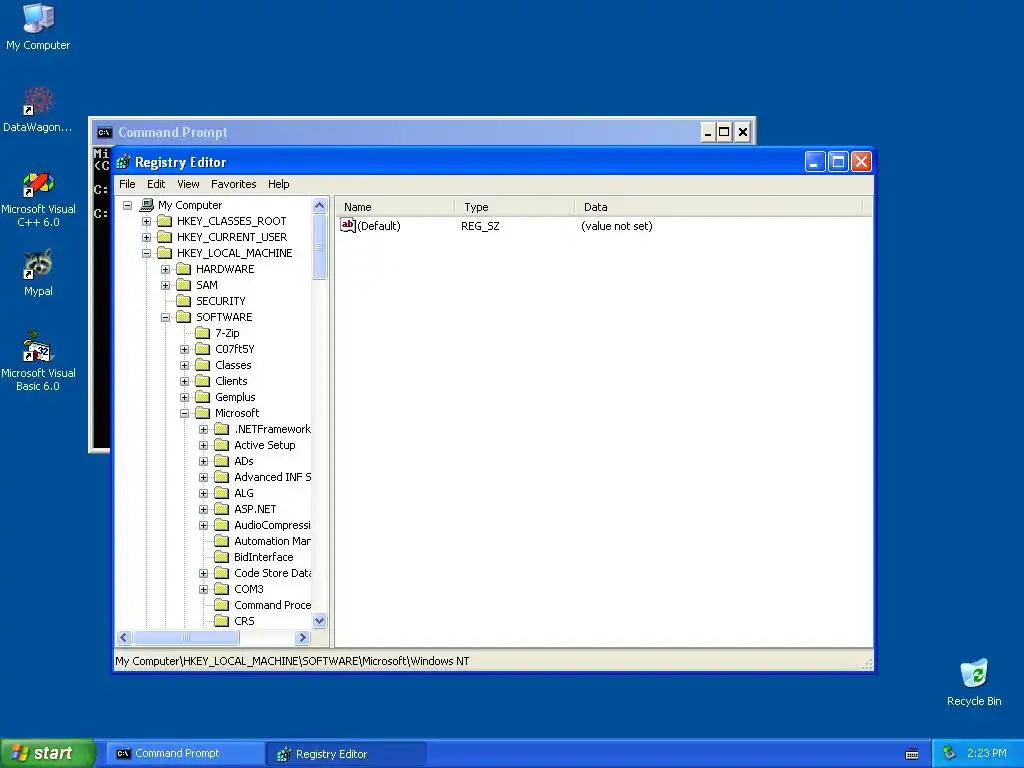1024x768 pixels.
Task: Click the taskbar clock showing 2:23 PM
Action: [986, 753]
